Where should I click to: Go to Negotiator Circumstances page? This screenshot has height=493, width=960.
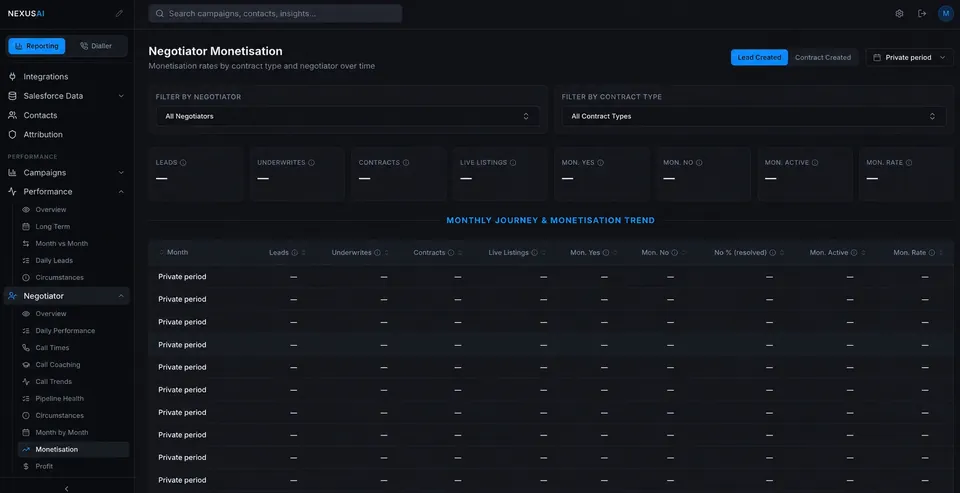coord(59,416)
